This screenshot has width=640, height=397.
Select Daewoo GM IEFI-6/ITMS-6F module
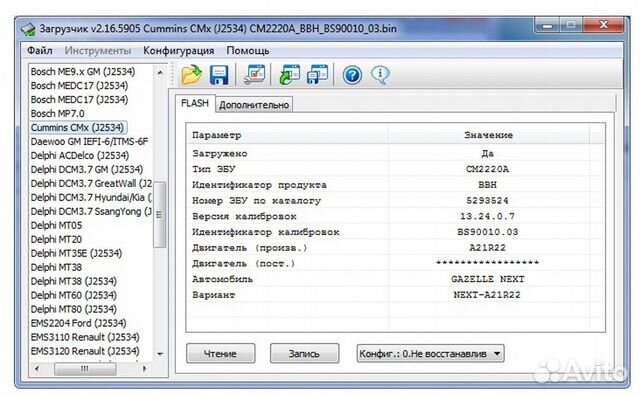pyautogui.click(x=89, y=142)
